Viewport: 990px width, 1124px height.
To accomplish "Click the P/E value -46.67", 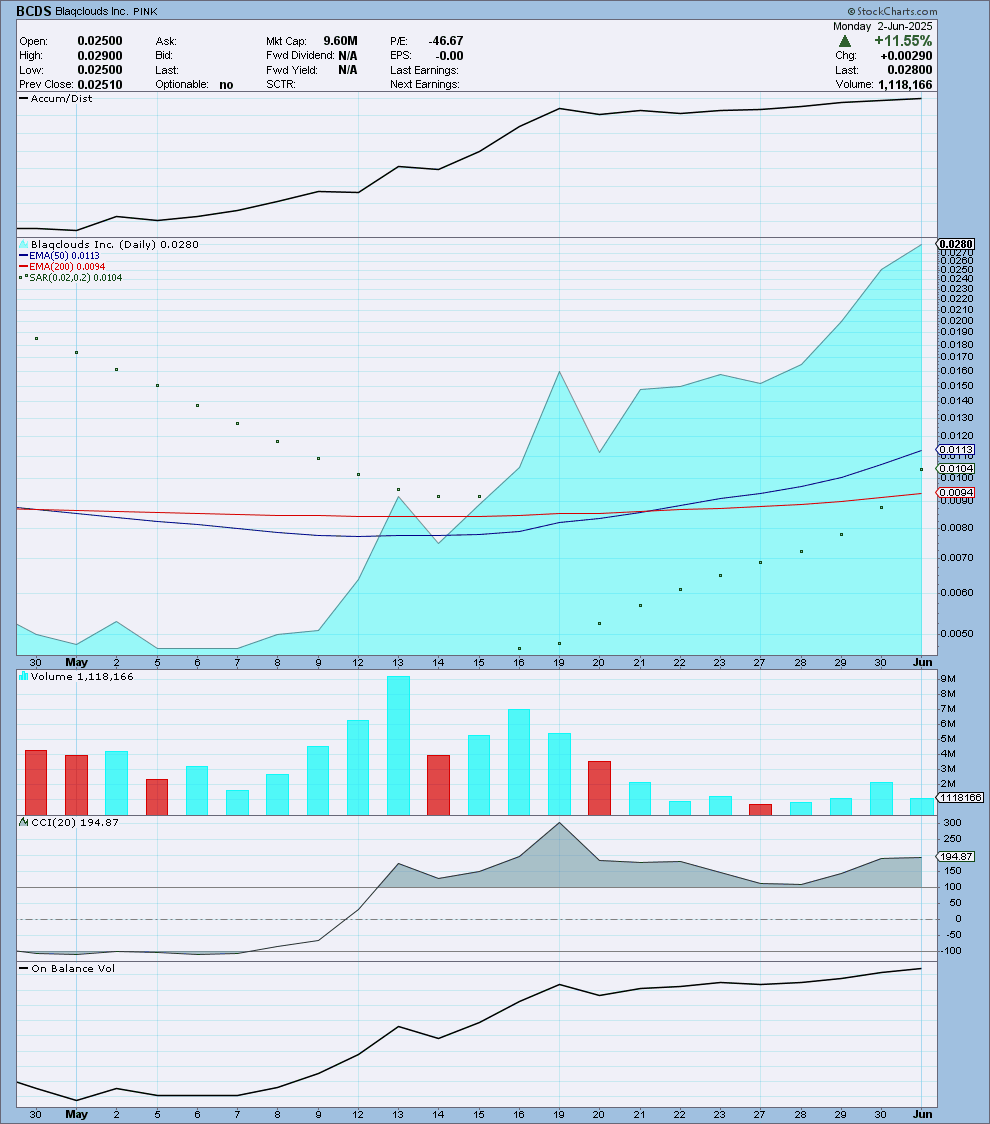I will pos(446,41).
